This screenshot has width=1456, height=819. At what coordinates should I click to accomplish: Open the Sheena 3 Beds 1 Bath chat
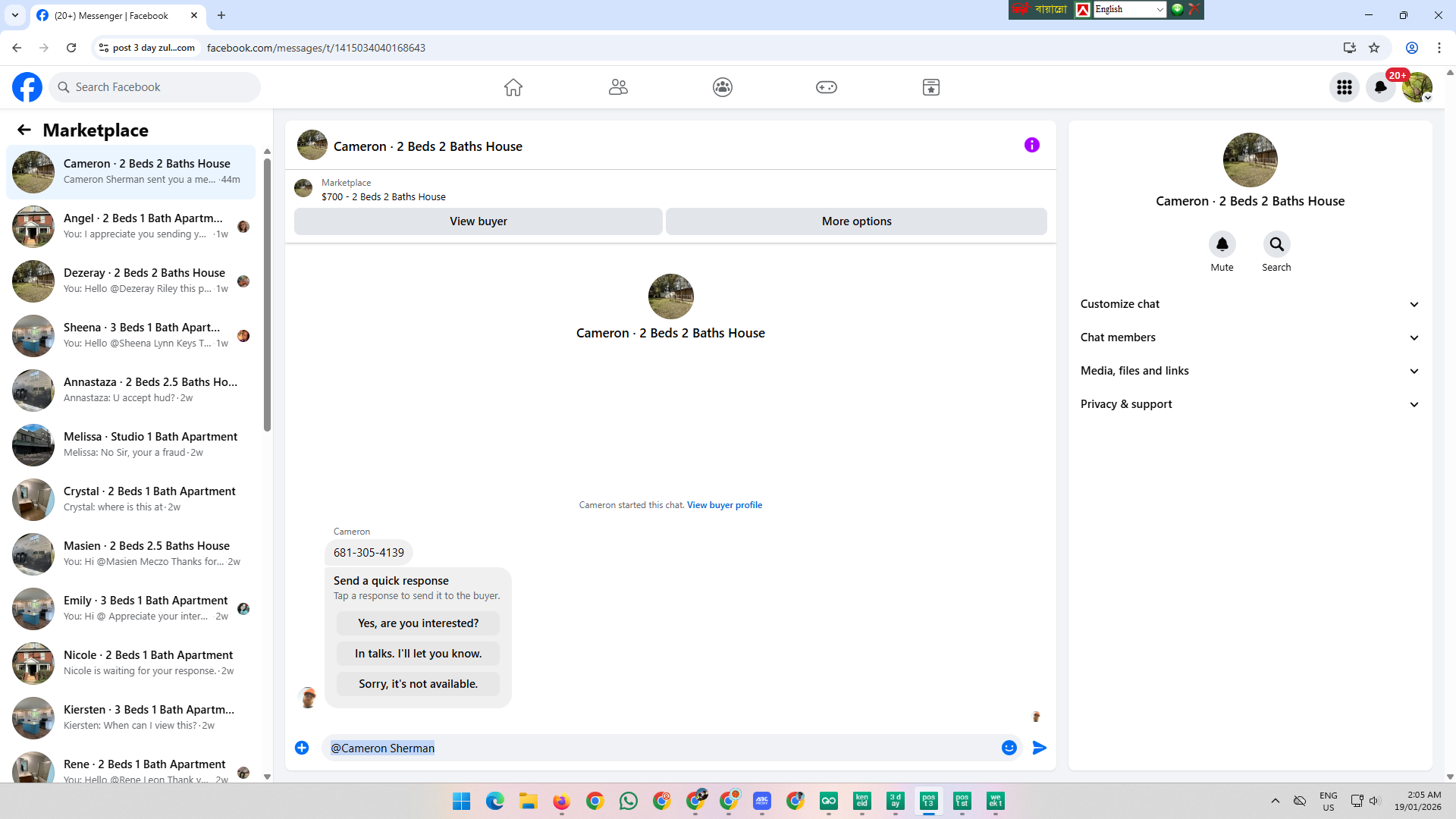pyautogui.click(x=131, y=336)
